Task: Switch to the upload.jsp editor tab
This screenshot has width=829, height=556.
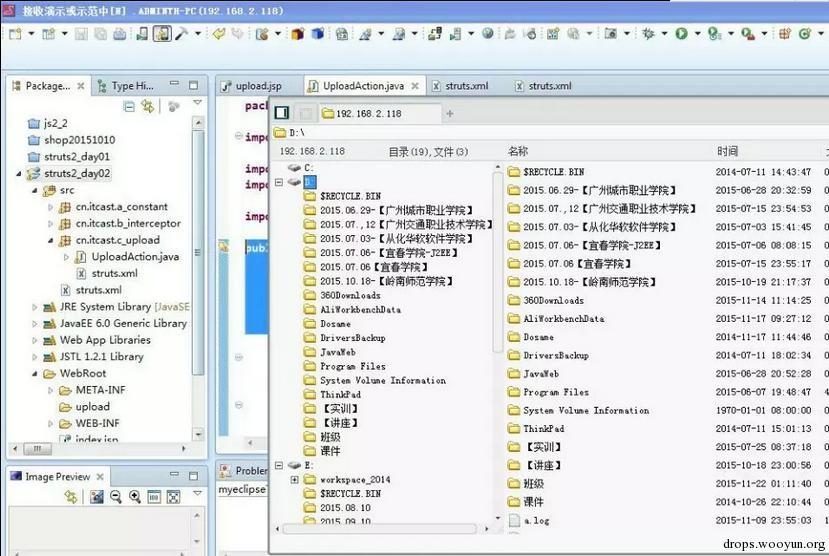Action: click(252, 86)
